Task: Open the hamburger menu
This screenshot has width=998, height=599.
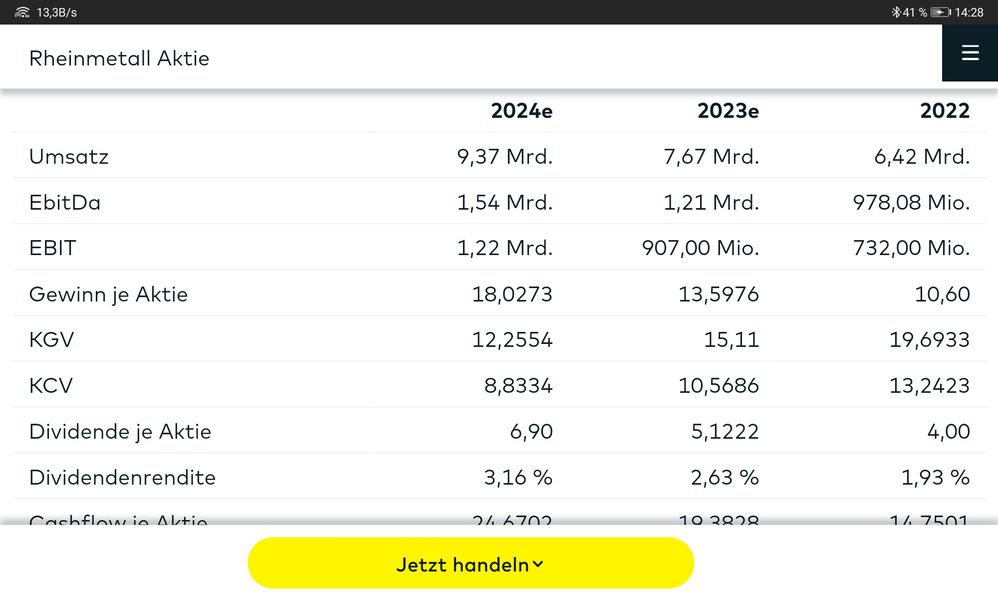Action: point(969,54)
